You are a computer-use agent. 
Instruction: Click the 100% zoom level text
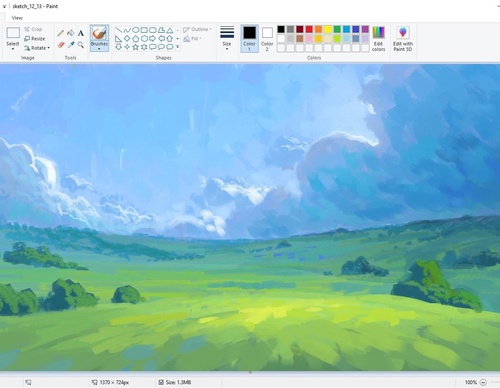click(x=471, y=382)
